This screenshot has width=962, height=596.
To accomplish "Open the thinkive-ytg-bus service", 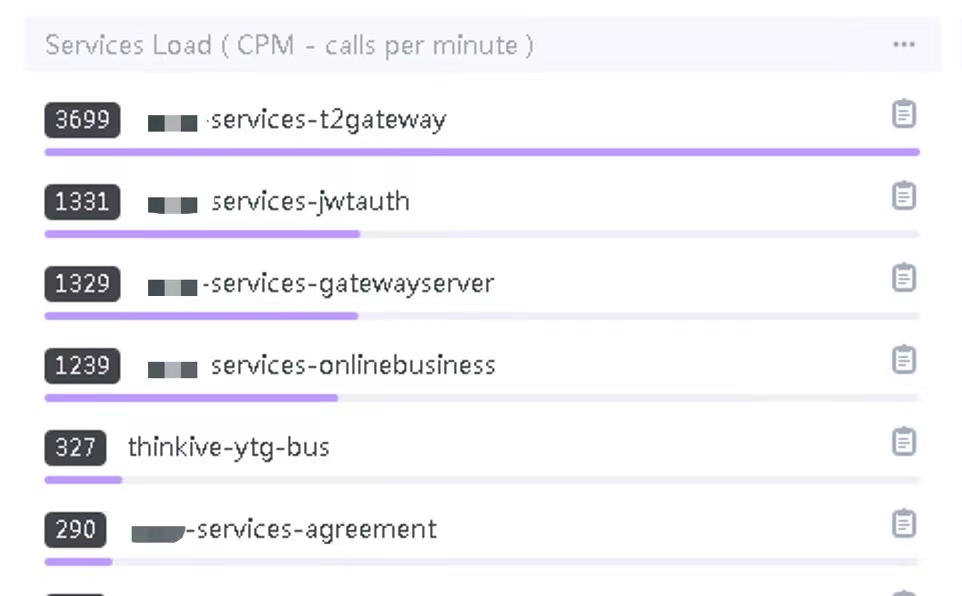I will point(228,447).
